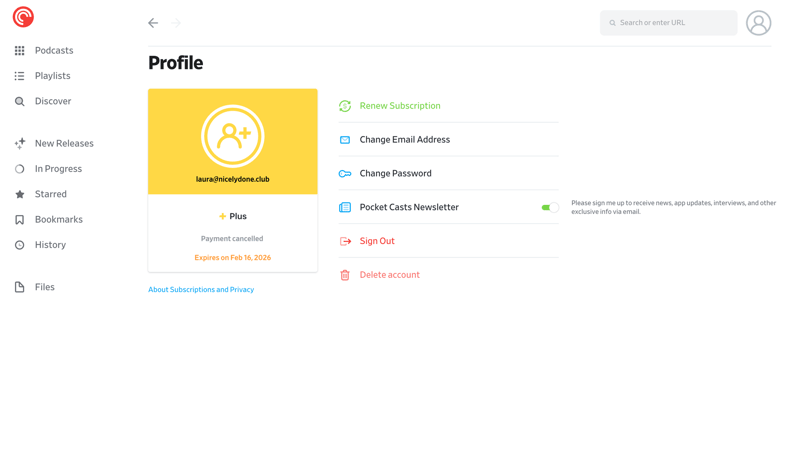Image resolution: width=800 pixels, height=470 pixels.
Task: Open Playlists from the sidebar
Action: coord(52,76)
